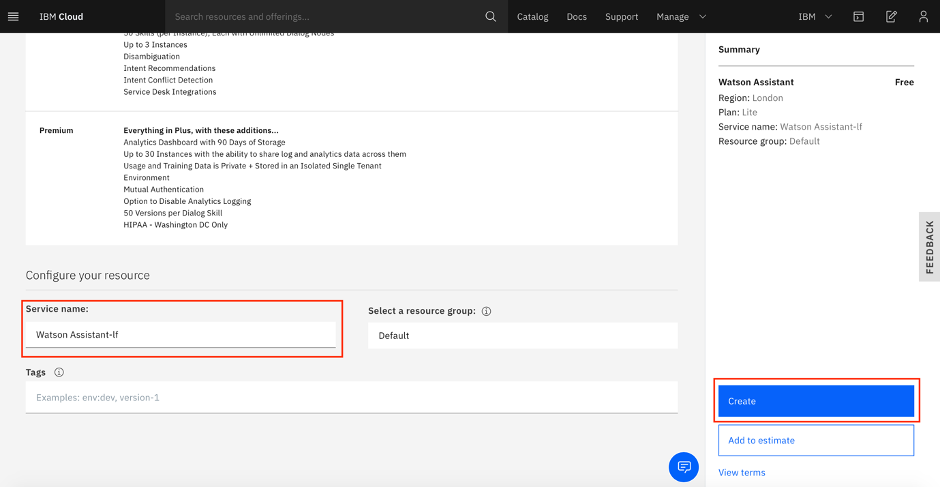Click 'Mutual Authentication' feature text
Image resolution: width=941 pixels, height=487 pixels.
163,189
